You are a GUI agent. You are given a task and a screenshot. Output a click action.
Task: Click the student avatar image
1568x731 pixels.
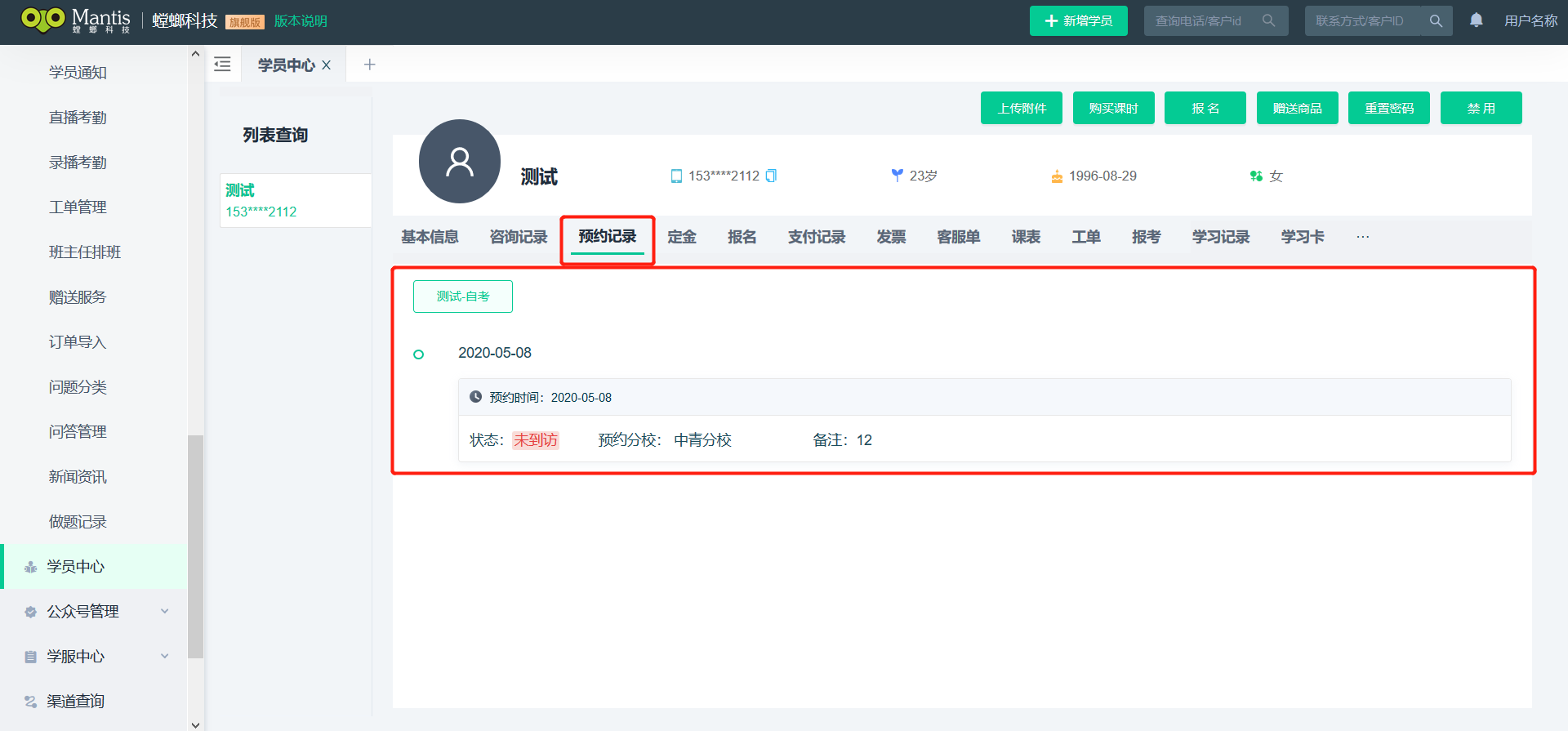(x=460, y=162)
